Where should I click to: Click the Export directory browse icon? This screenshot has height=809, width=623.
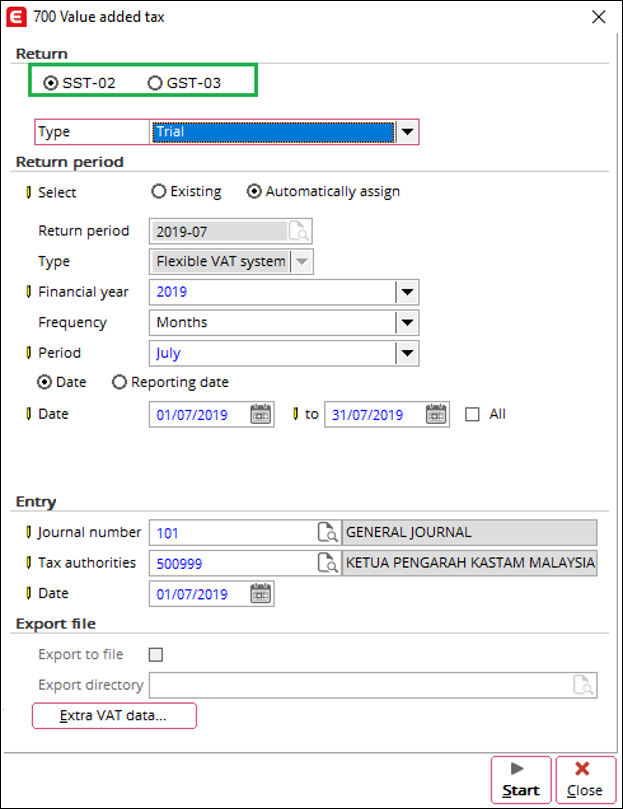[584, 685]
